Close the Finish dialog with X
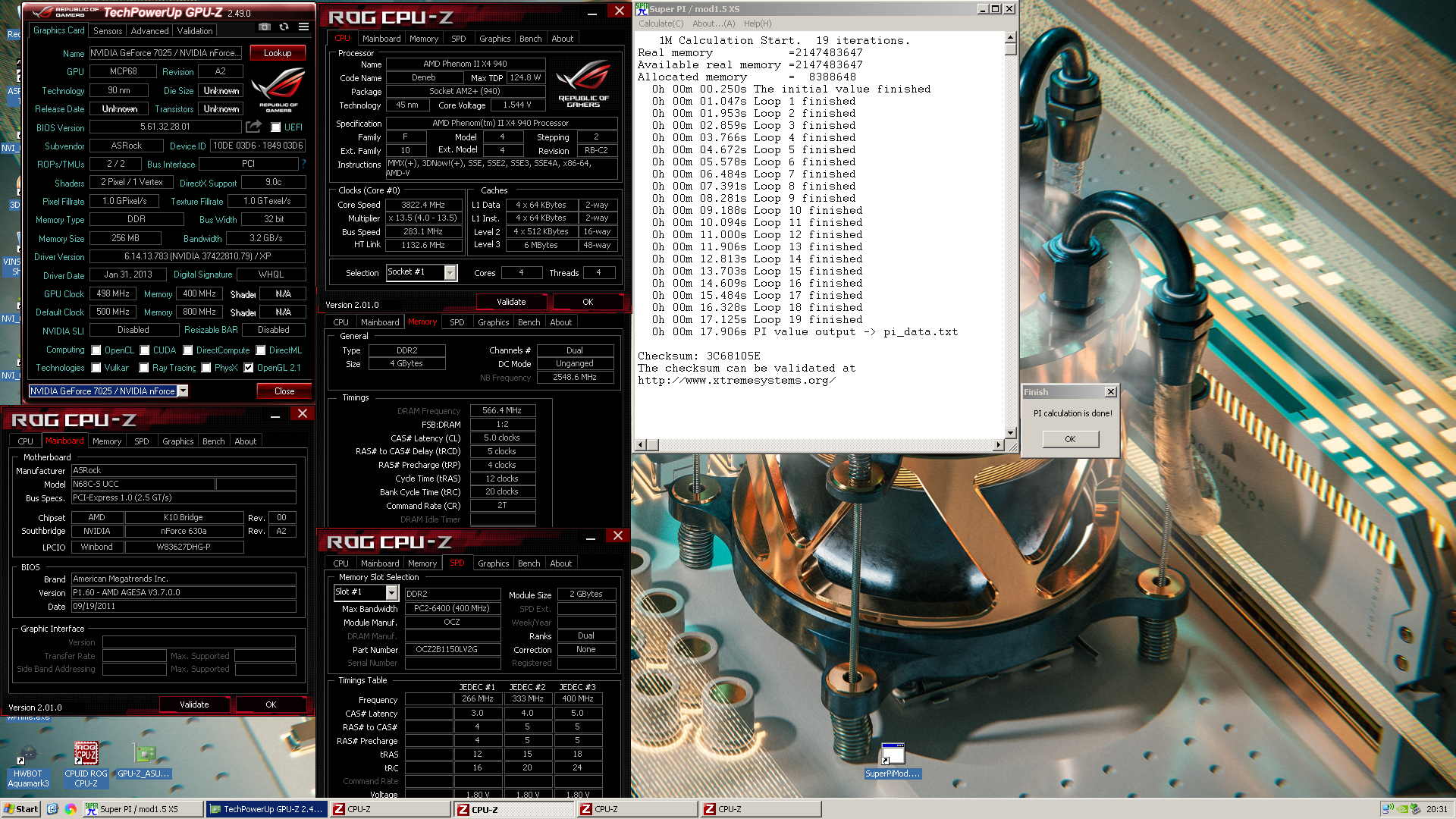The width and height of the screenshot is (1456, 819). coord(1111,392)
